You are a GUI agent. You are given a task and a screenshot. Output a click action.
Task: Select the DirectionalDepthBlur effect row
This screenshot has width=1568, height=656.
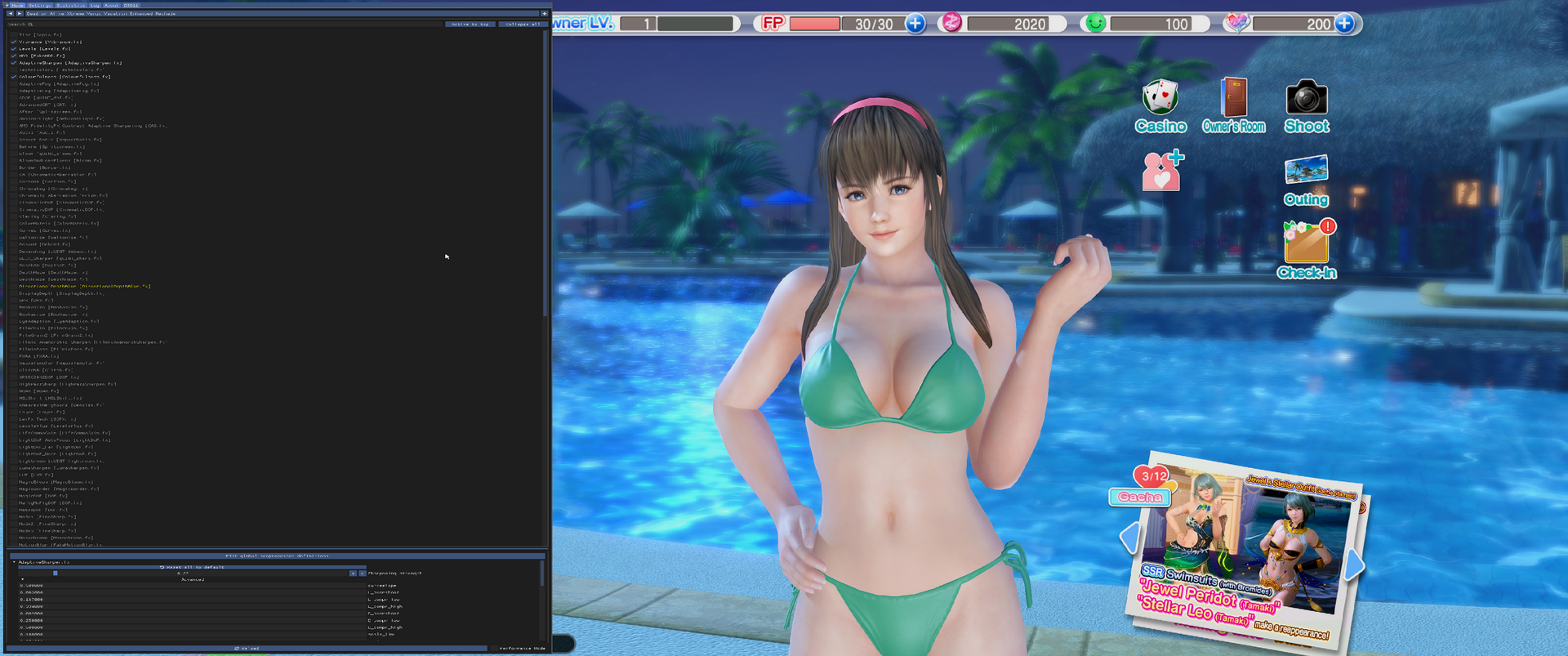click(85, 287)
